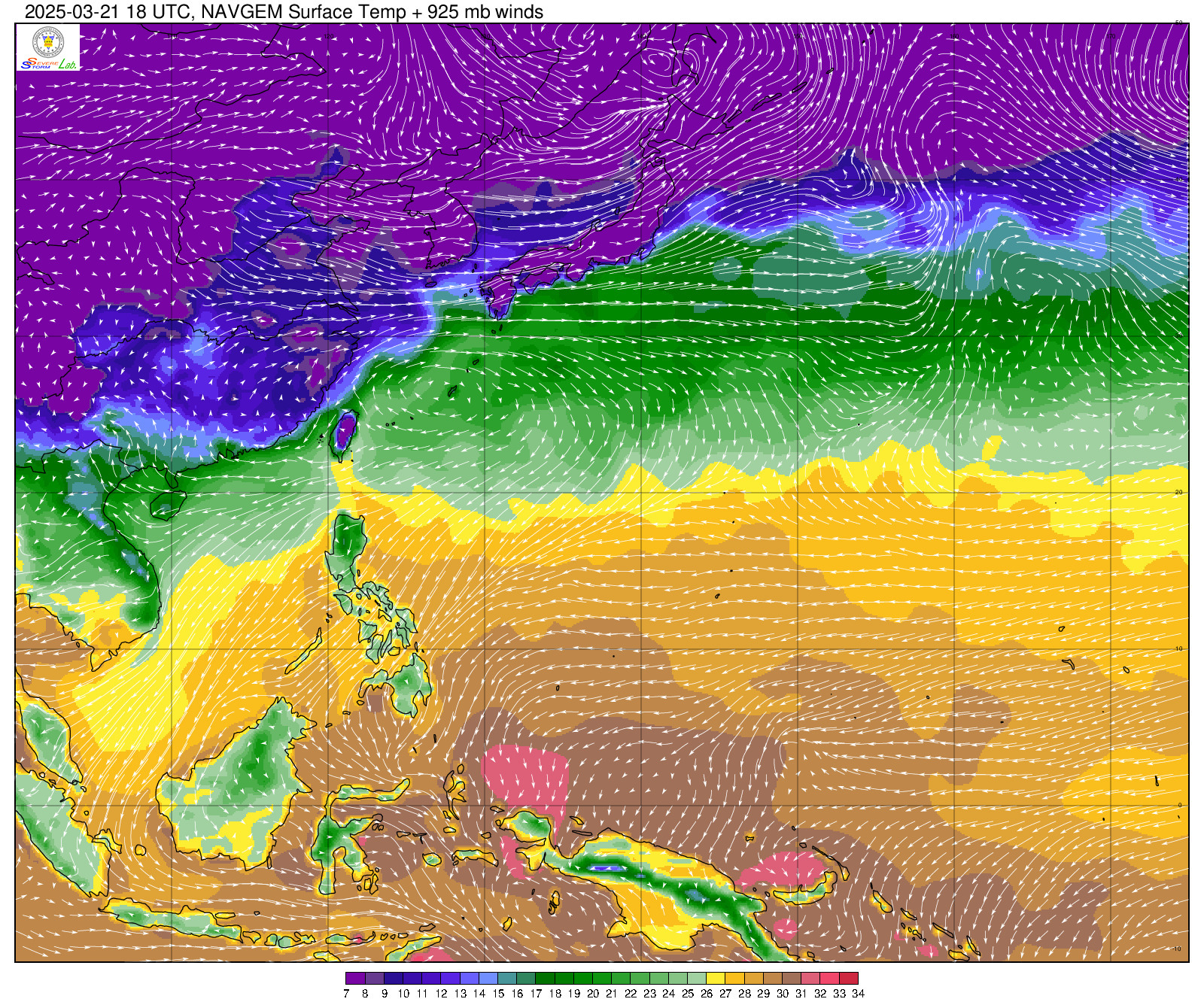Click the legend label 34
The height and width of the screenshot is (1008, 1204).
[858, 994]
